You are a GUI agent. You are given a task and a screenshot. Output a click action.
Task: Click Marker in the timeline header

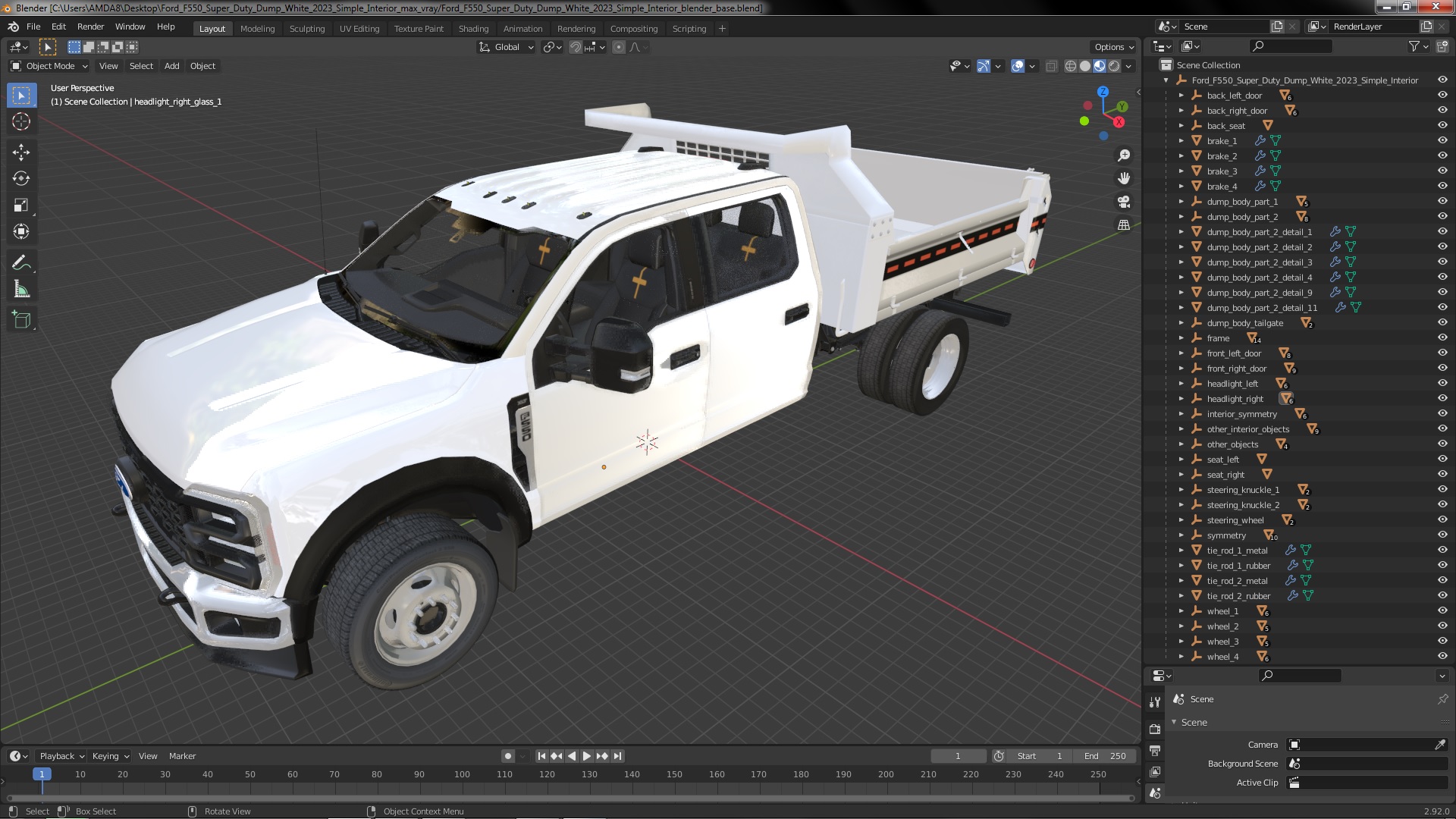[x=182, y=756]
